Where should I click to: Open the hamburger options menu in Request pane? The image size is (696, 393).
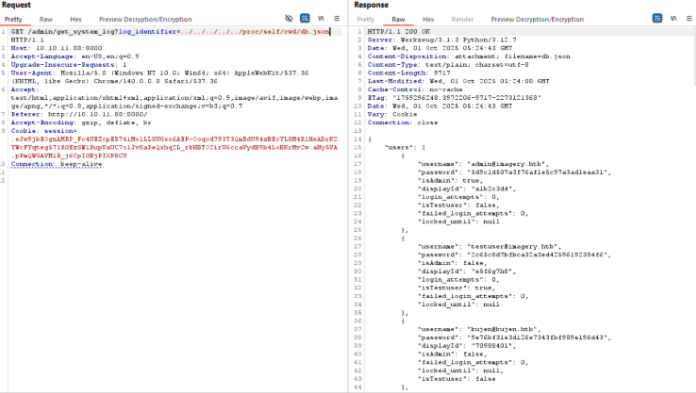pyautogui.click(x=337, y=18)
